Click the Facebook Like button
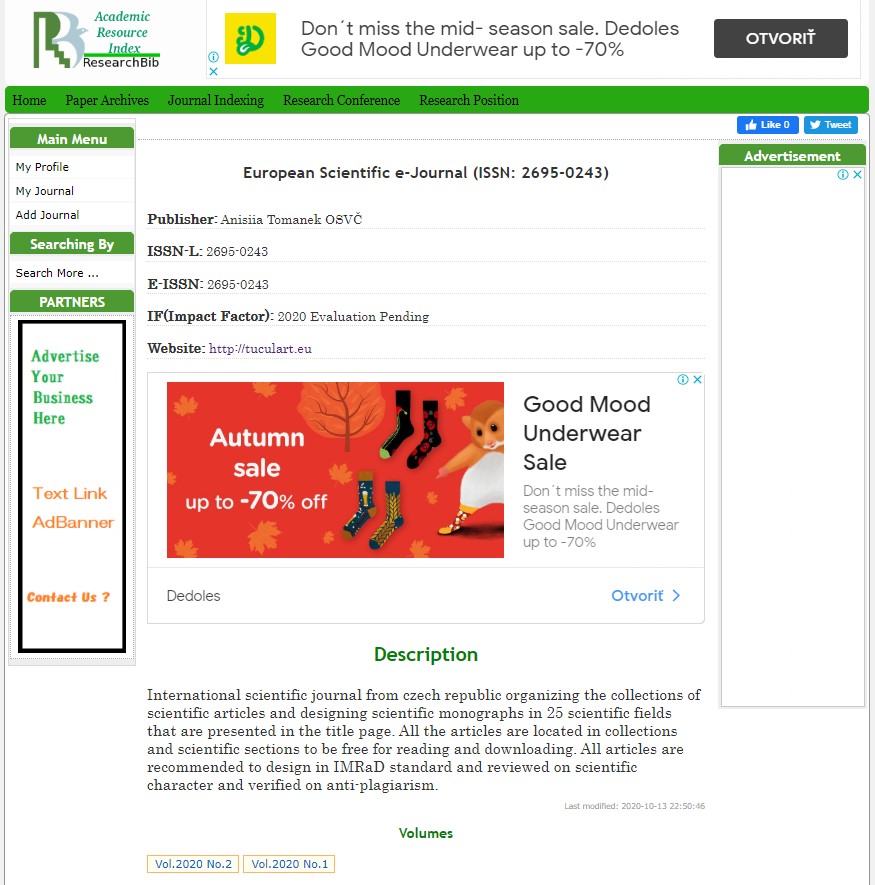The height and width of the screenshot is (885, 875). [768, 125]
